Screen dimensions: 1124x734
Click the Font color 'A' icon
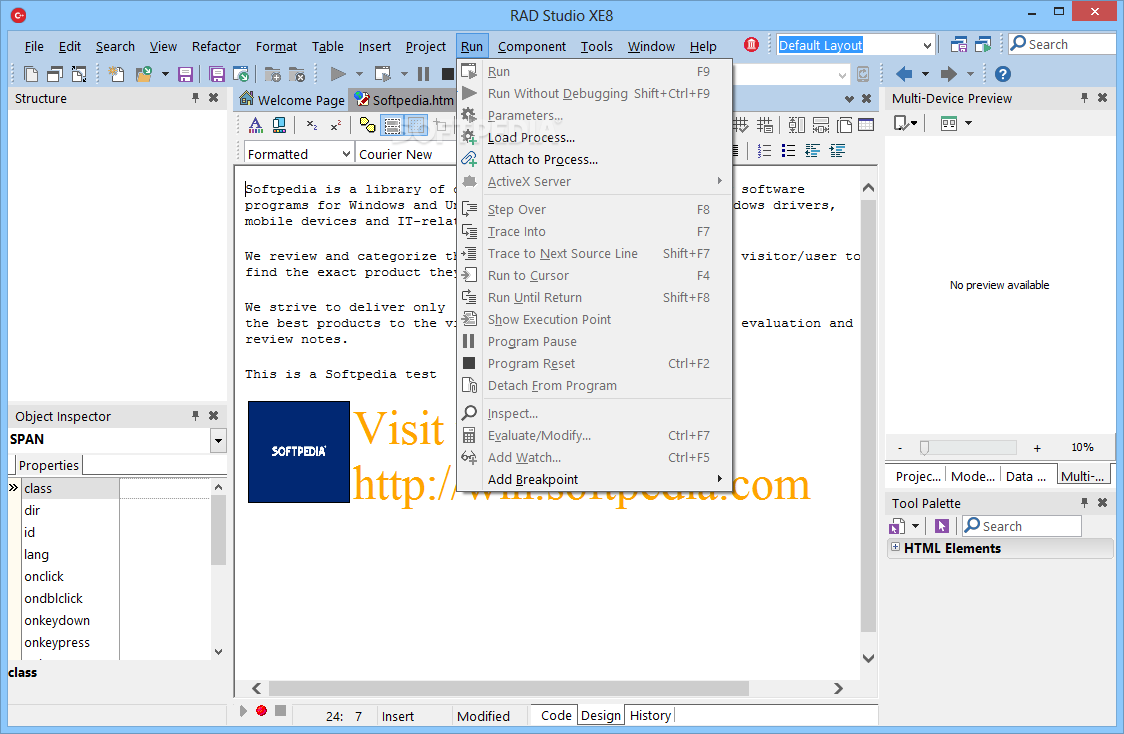coord(255,125)
